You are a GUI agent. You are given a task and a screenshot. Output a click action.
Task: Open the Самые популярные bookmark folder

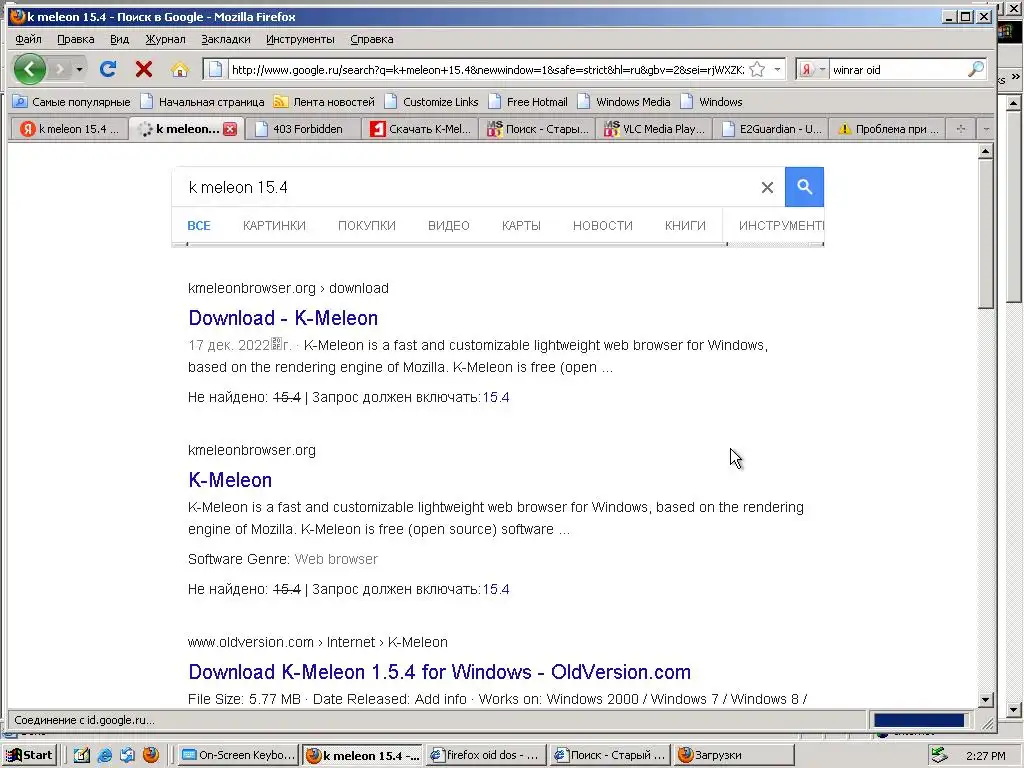point(72,102)
